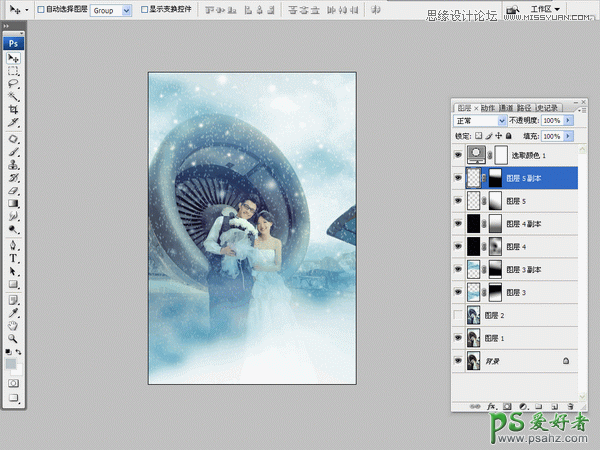
Task: Select the 图层 5 layer
Action: [x=521, y=200]
